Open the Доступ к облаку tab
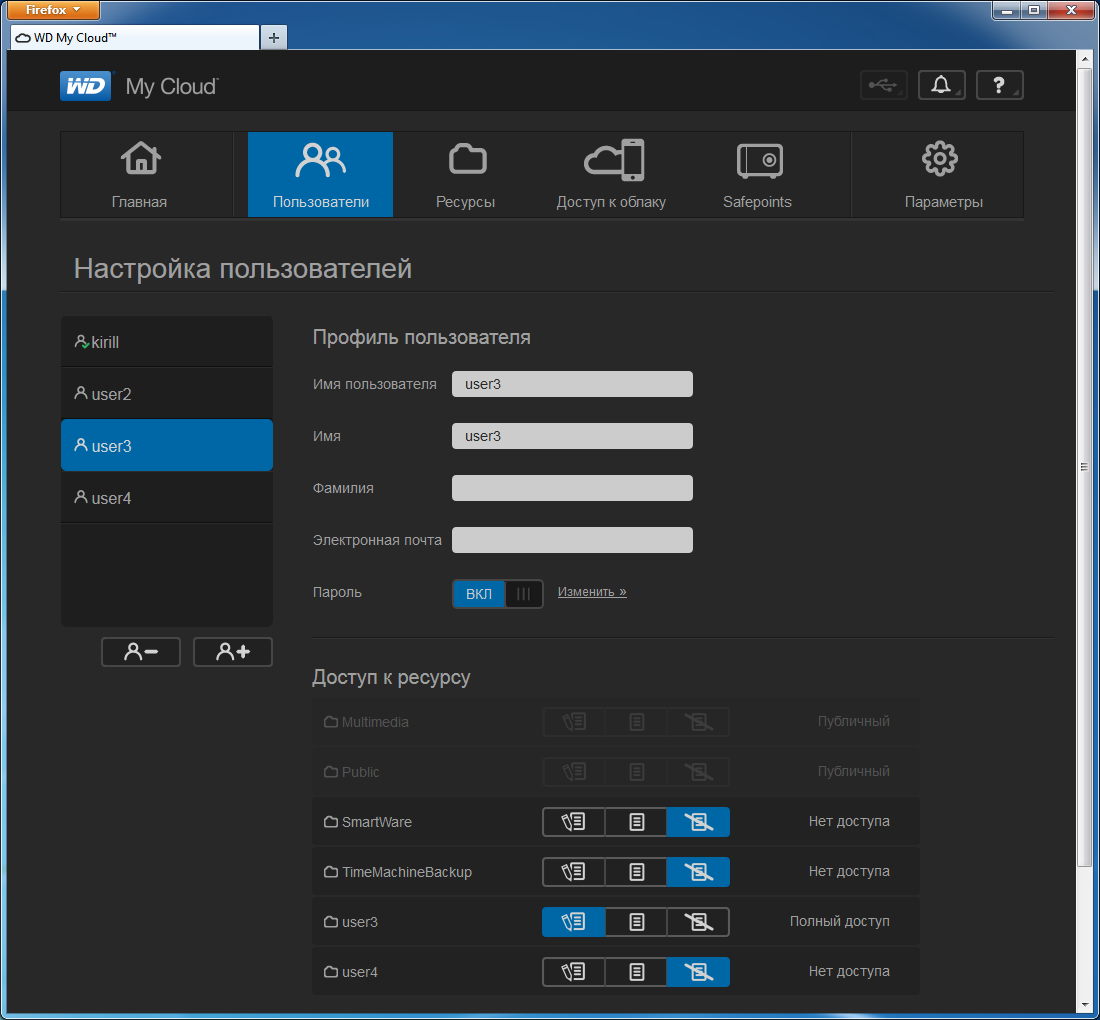1100x1020 pixels. (x=611, y=174)
